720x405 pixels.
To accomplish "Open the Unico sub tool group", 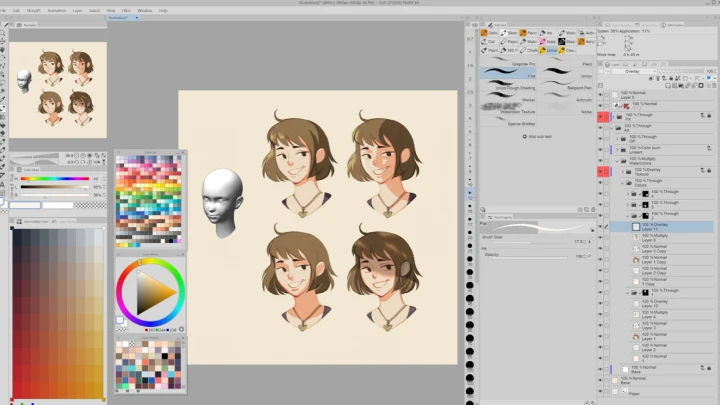I will coord(547,50).
